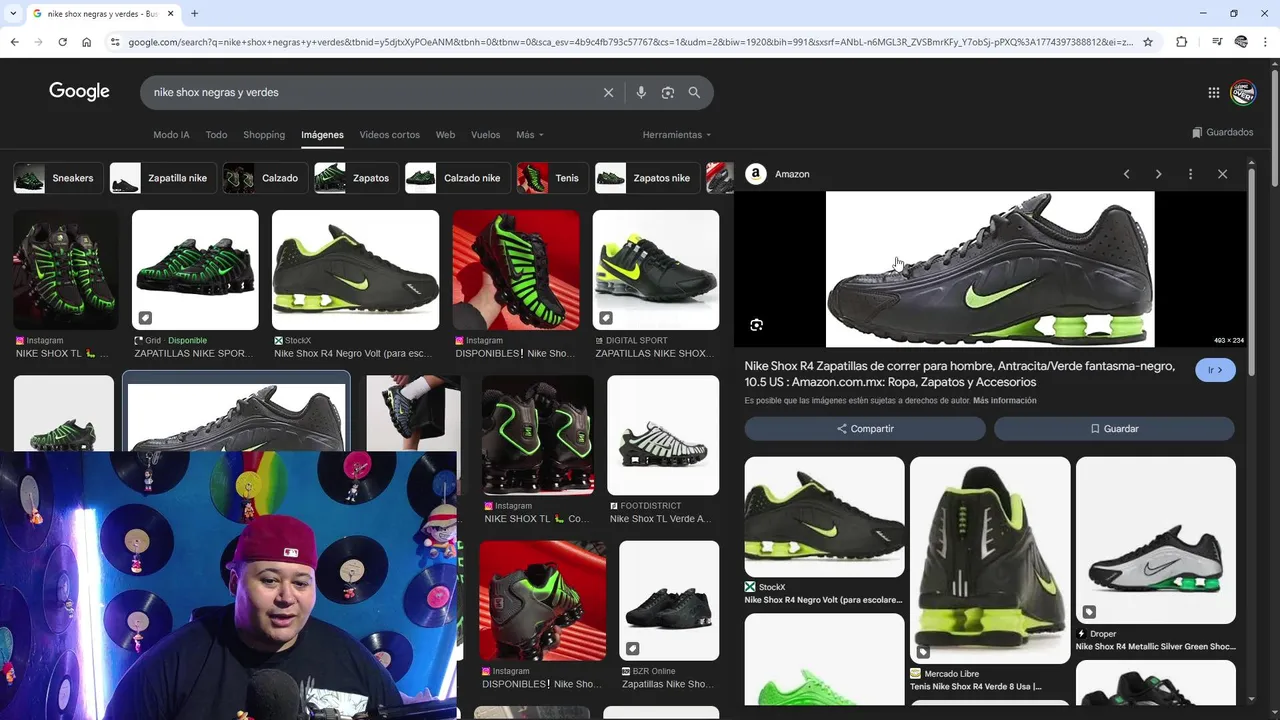Open Guardados saved items

pos(1222,132)
